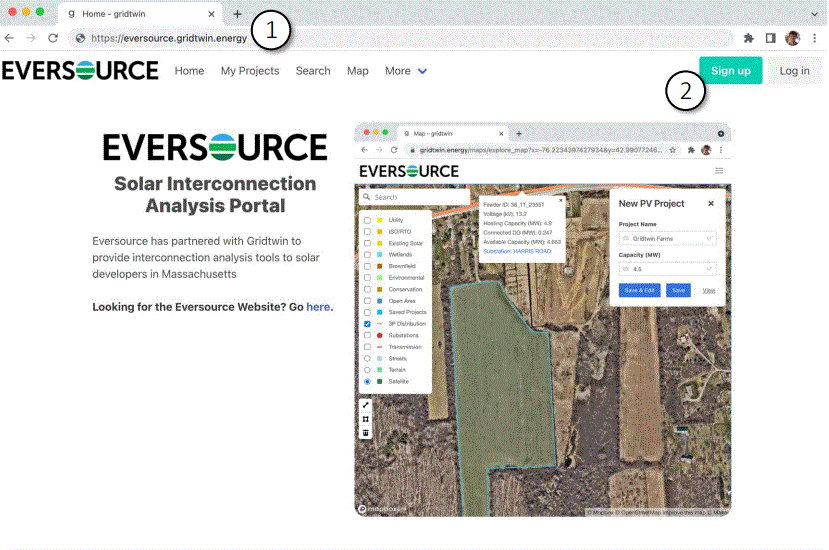Screen dimensions: 829x550
Task: Click the blue Save button
Action: pyautogui.click(x=678, y=290)
